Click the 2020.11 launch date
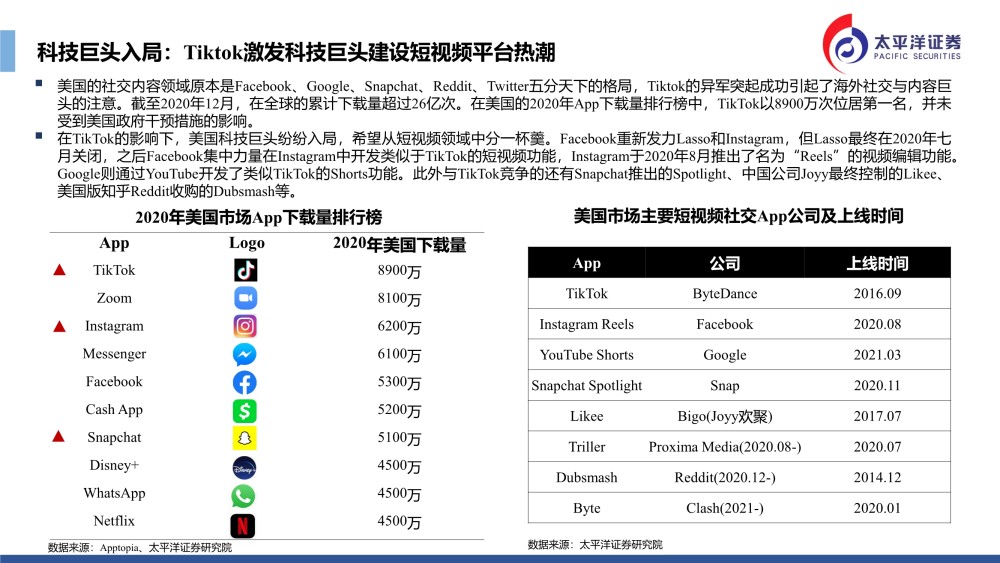Screen dimensions: 1000x563 point(877,385)
